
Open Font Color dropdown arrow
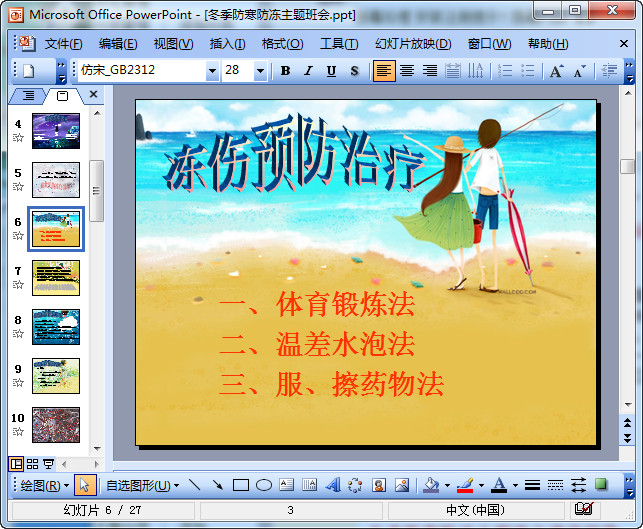[x=515, y=486]
